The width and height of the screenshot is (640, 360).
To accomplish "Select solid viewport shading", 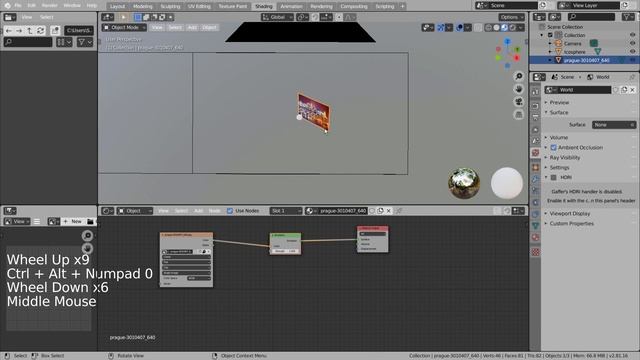I will pyautogui.click(x=496, y=27).
